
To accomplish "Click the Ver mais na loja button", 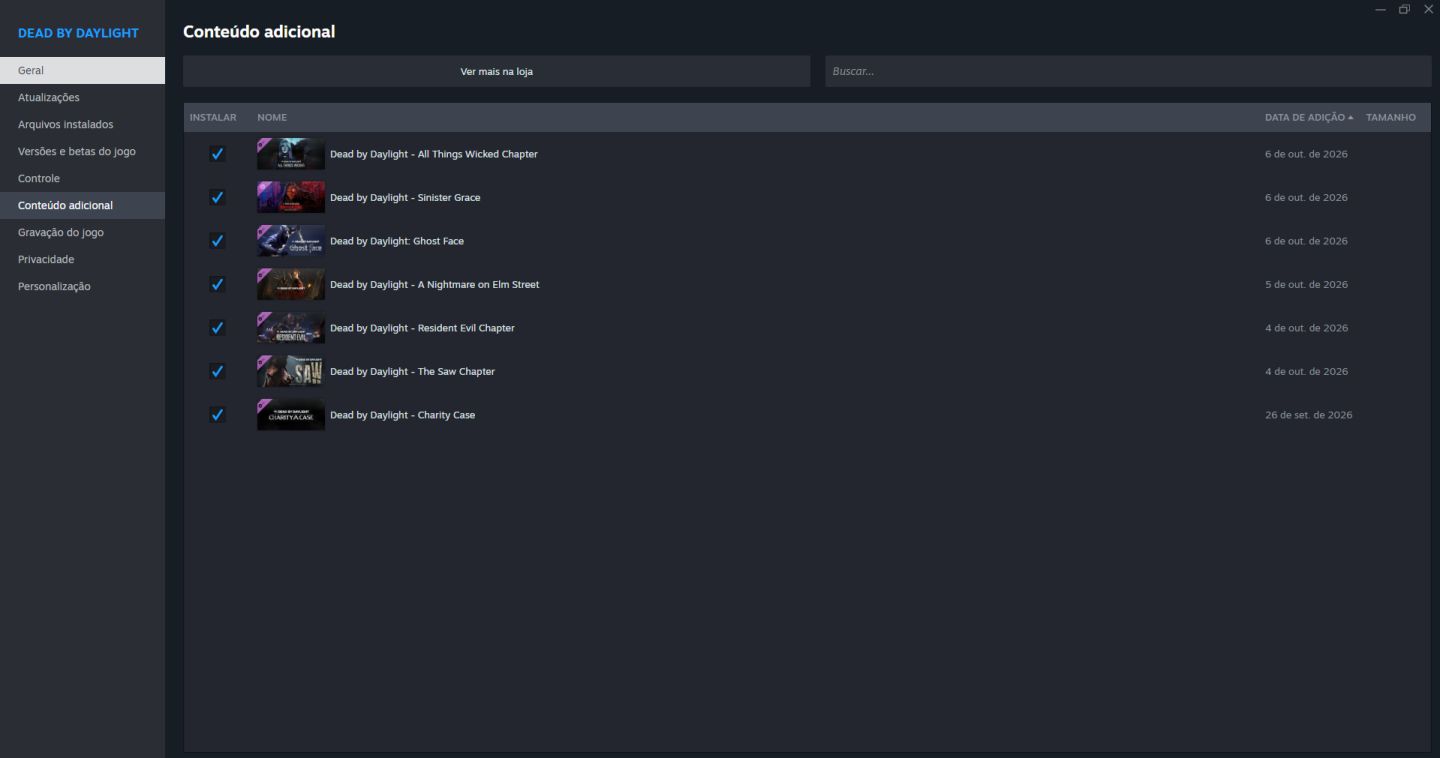I will coord(496,71).
